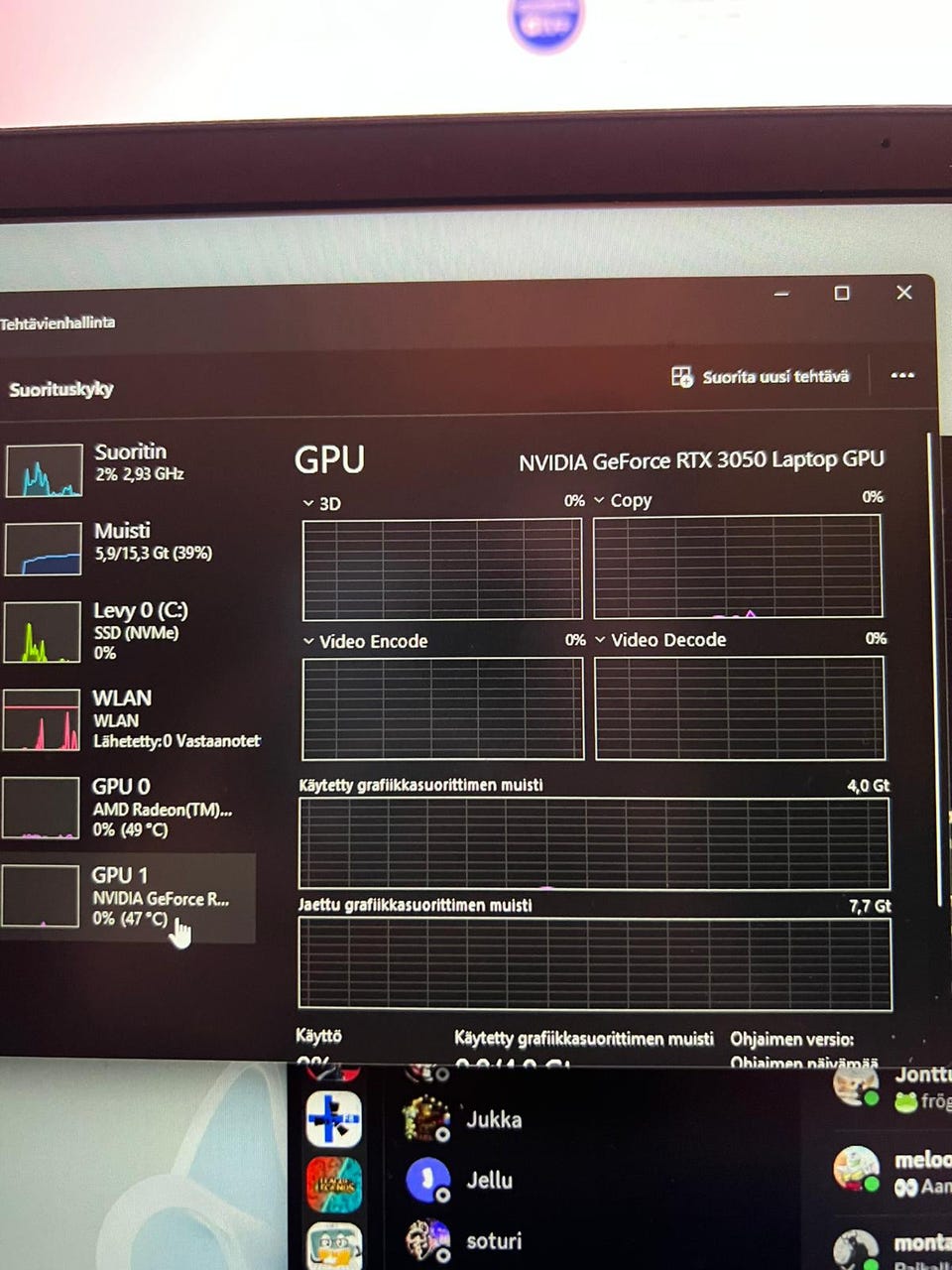Click the Muisti memory mini graph thumbnail
This screenshot has width=952, height=1270.
tap(43, 549)
